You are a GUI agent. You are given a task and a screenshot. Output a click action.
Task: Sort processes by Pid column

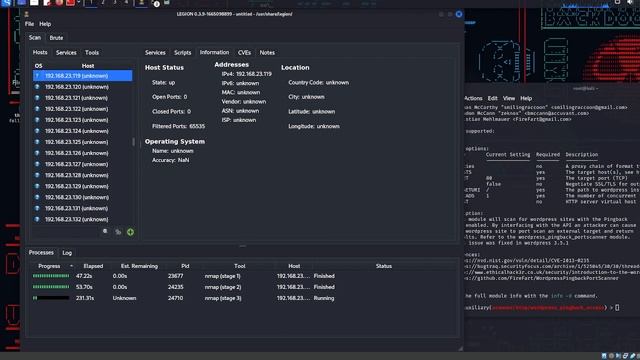coord(185,266)
